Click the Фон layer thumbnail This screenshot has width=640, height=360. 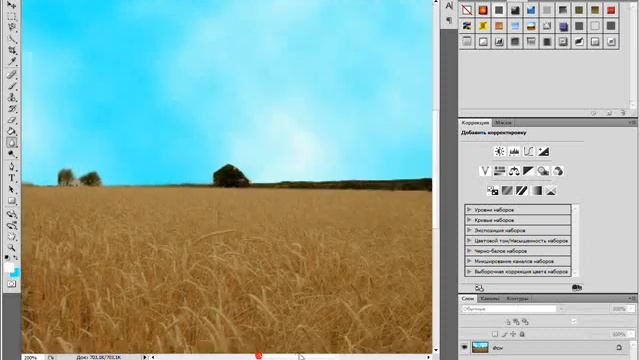(480, 347)
